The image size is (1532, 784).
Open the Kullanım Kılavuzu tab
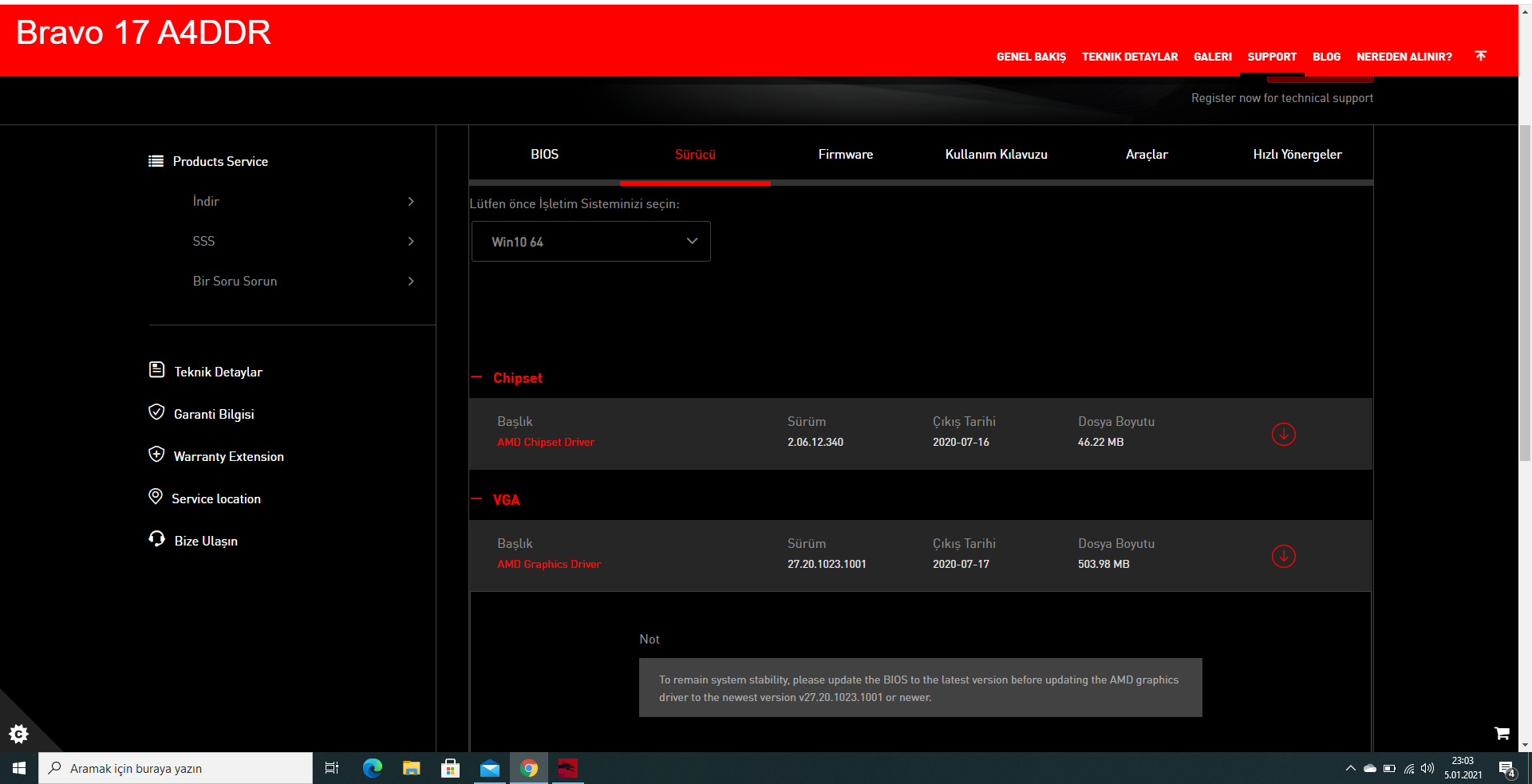[x=997, y=155]
